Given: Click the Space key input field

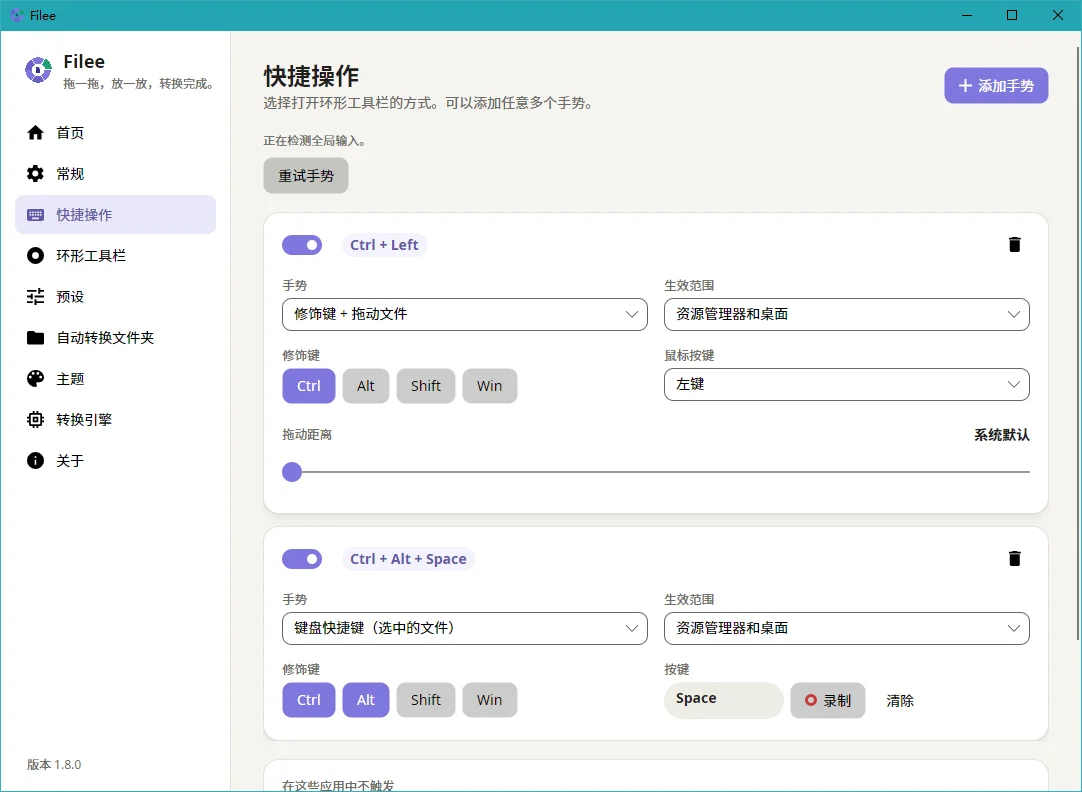Looking at the screenshot, I should 723,700.
